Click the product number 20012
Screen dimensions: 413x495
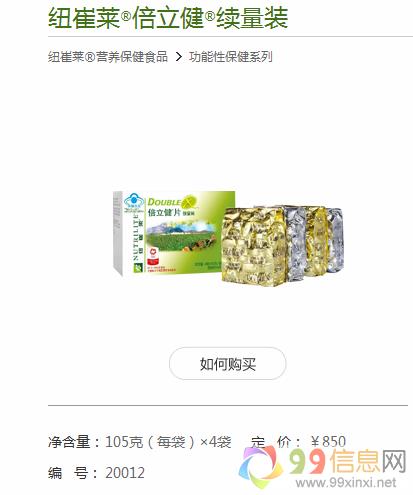click(x=125, y=473)
